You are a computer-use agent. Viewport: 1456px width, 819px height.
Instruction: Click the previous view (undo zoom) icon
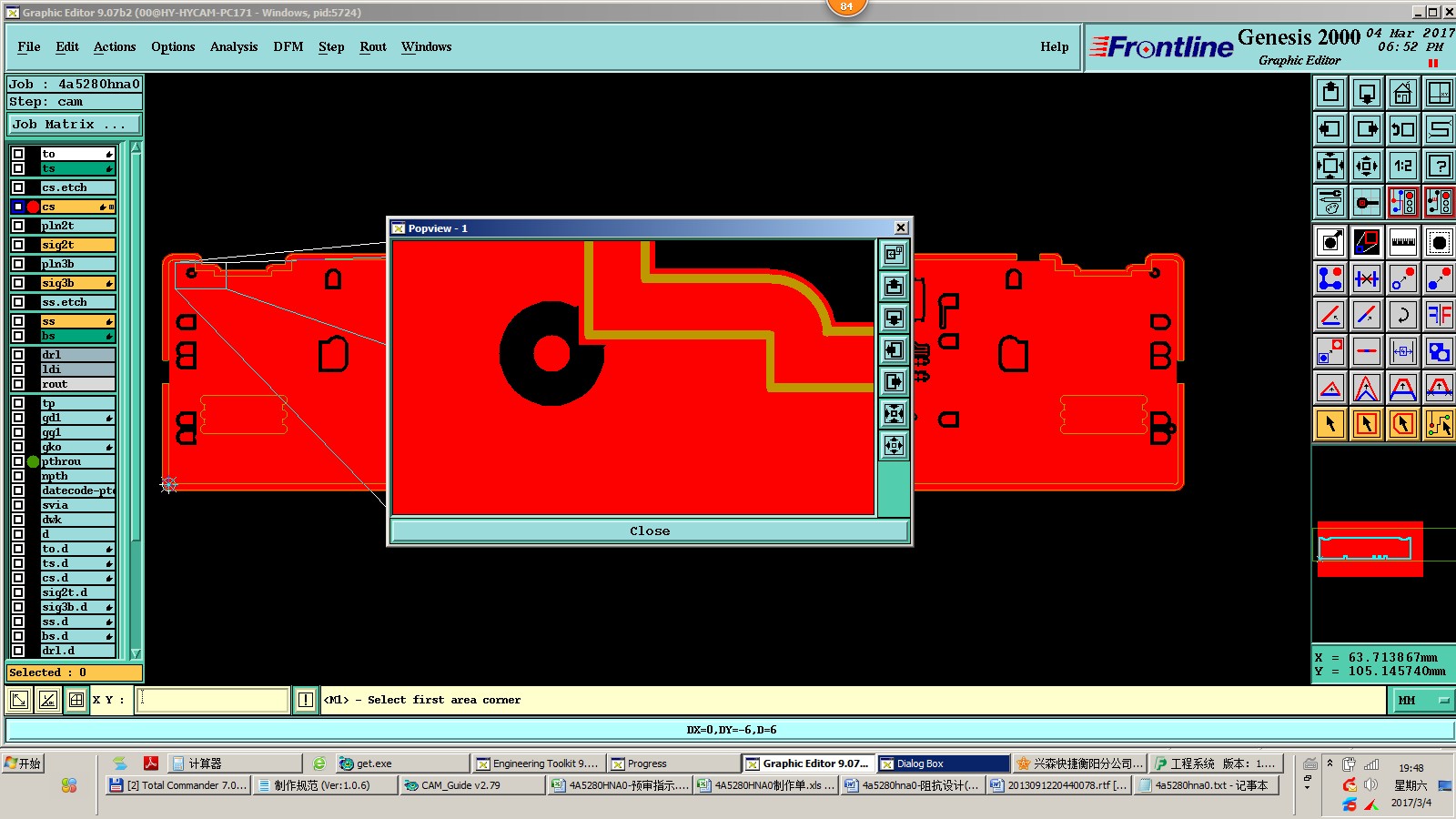pyautogui.click(x=1403, y=129)
